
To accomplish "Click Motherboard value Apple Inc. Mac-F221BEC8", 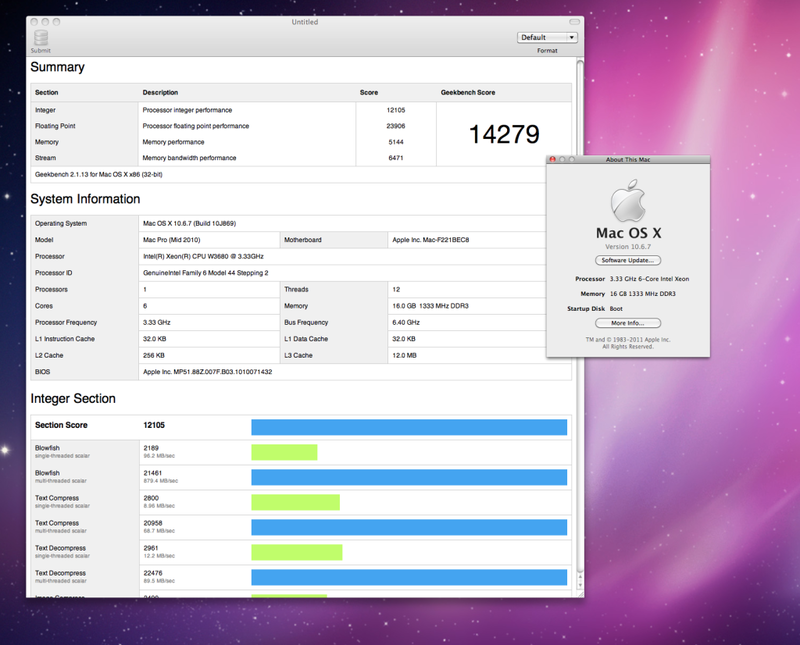I will (x=431, y=240).
